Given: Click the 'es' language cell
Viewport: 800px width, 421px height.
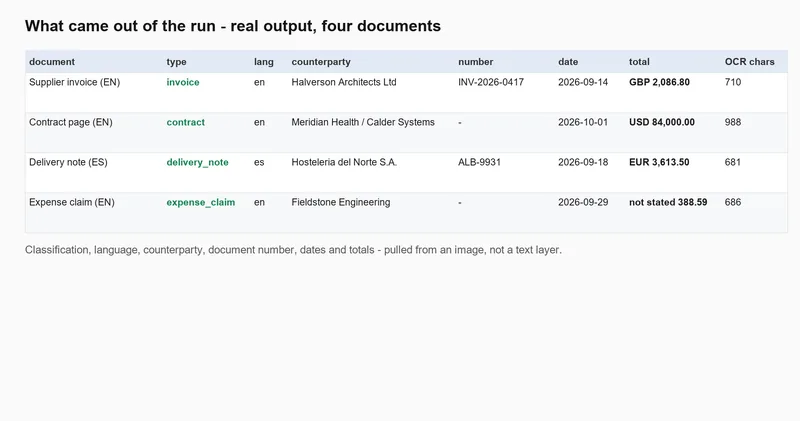Looking at the screenshot, I should (259, 162).
